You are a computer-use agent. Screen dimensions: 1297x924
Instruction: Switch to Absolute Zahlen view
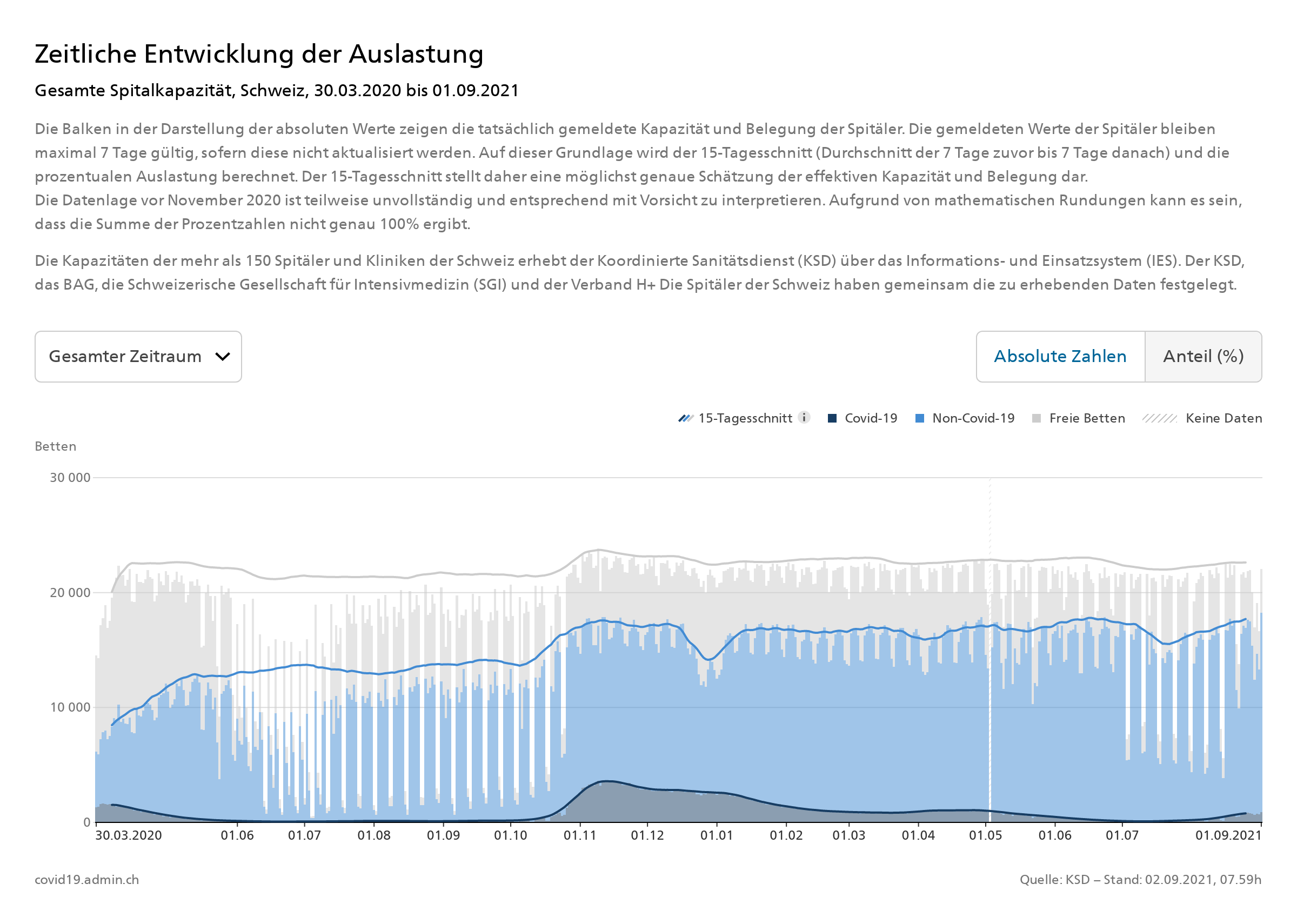(x=1060, y=357)
